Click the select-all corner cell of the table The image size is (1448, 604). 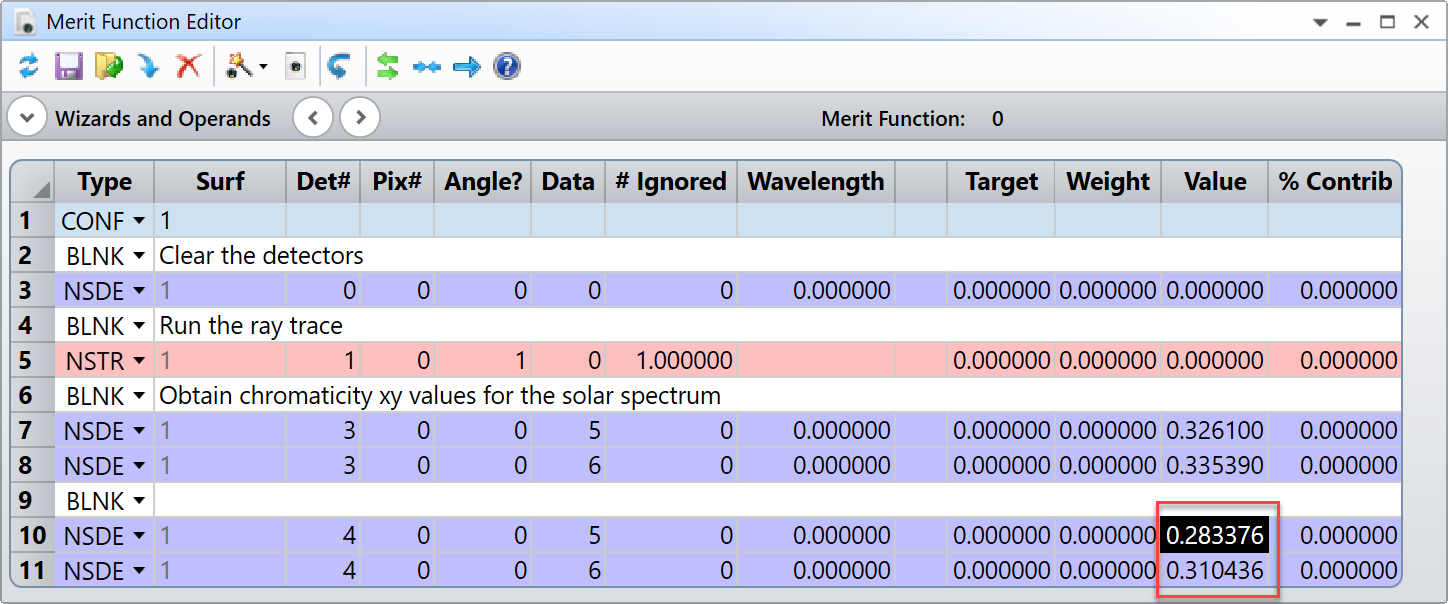pos(32,181)
